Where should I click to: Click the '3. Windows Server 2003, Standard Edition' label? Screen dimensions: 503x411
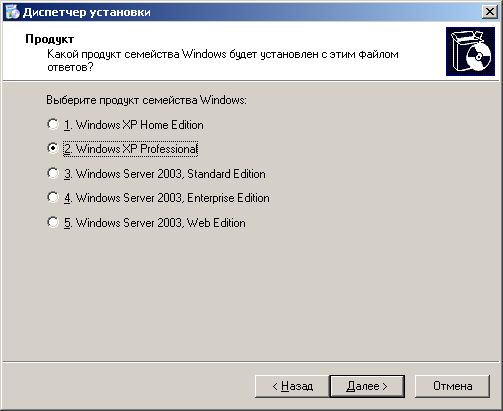[165, 174]
